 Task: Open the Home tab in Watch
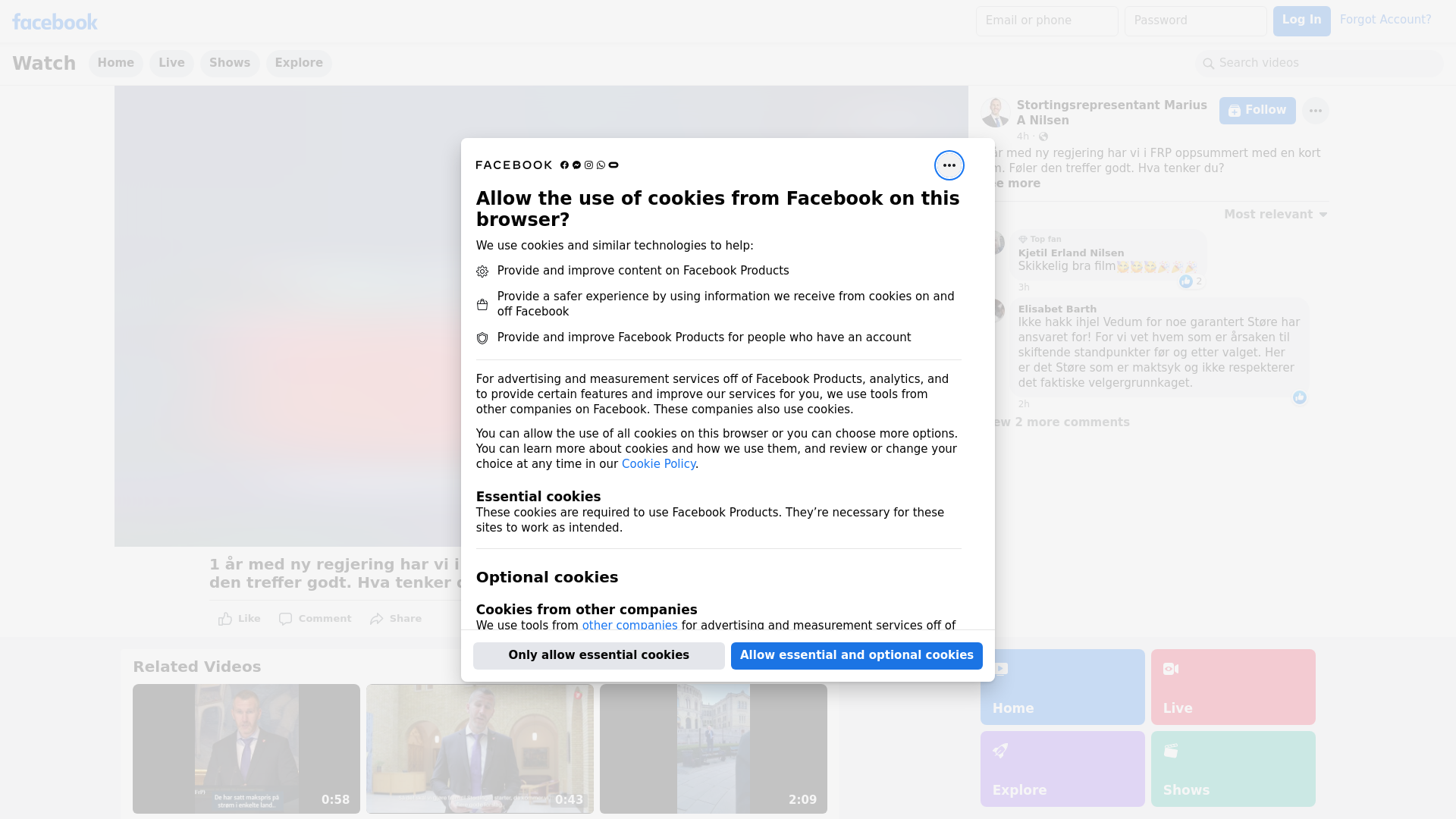(x=115, y=63)
